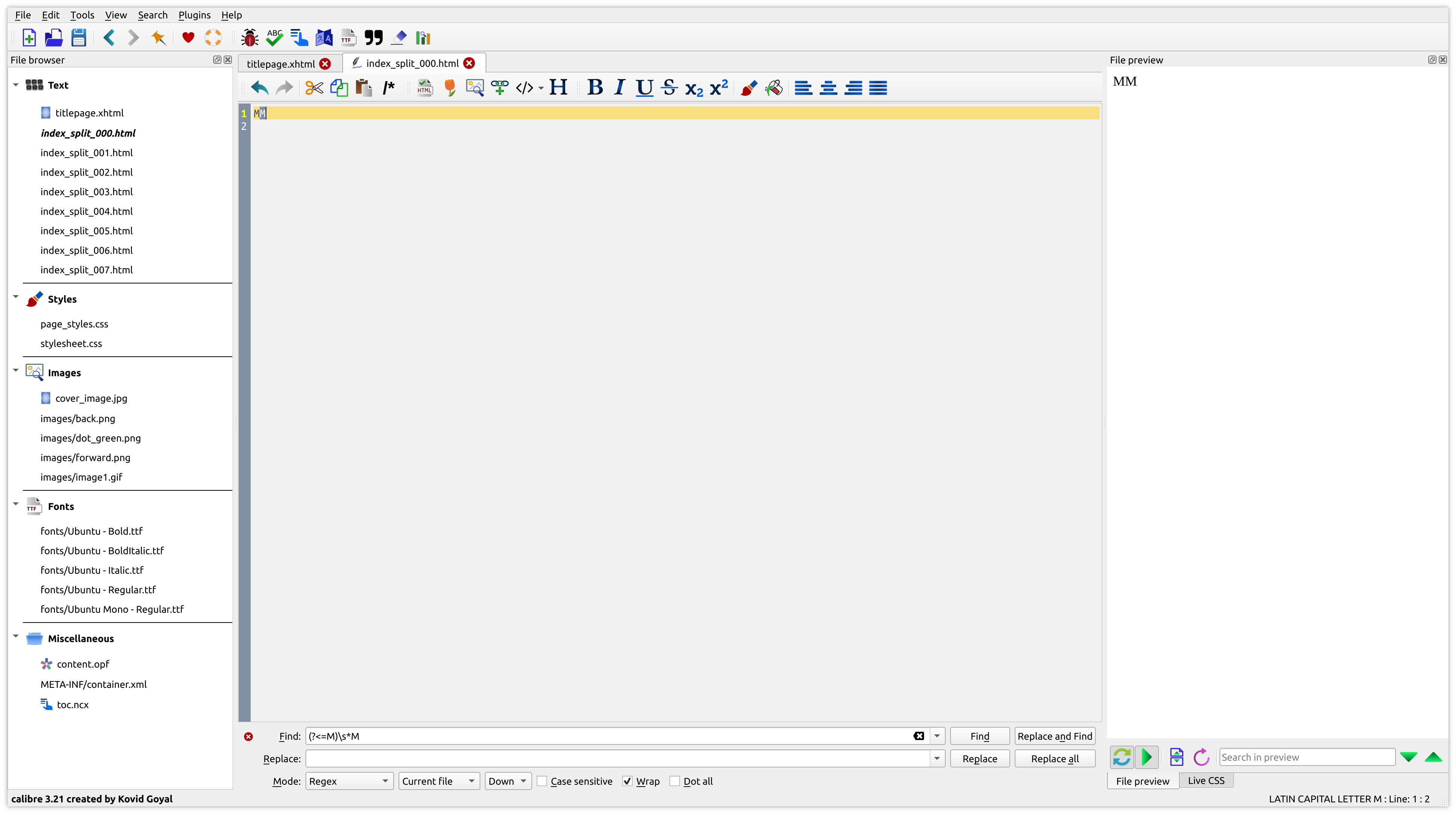Apply bold formatting with B icon
This screenshot has width=1456, height=814.
tap(595, 88)
